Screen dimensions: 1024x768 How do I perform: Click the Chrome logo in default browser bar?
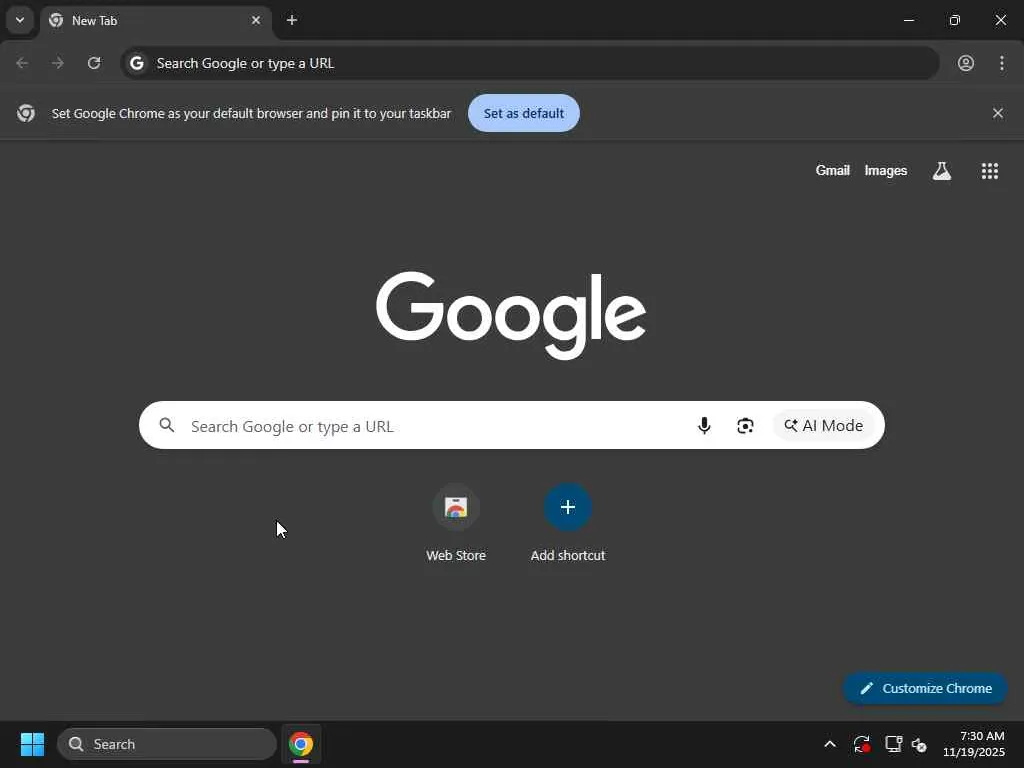26,113
